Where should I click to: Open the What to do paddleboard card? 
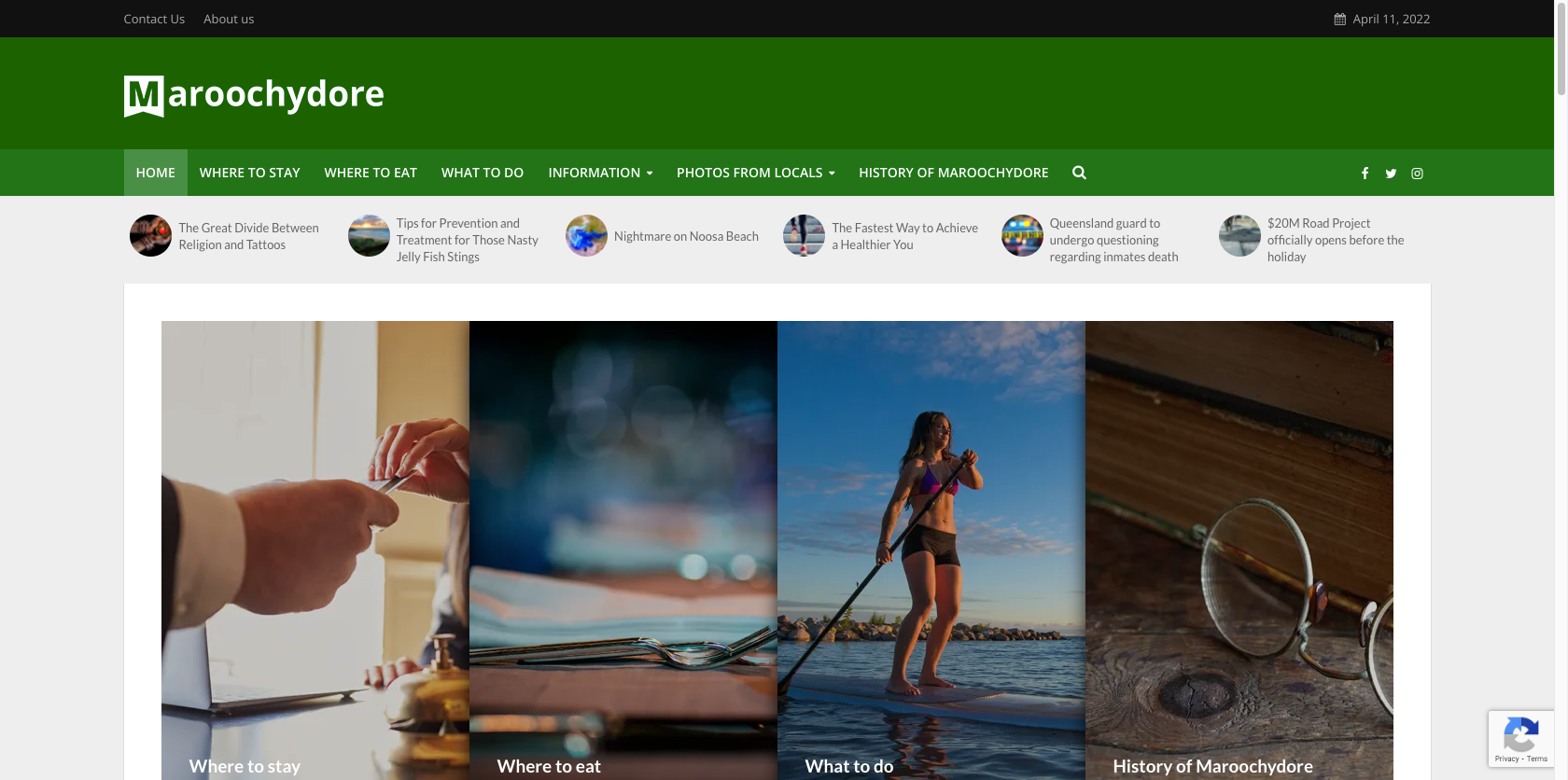click(931, 550)
